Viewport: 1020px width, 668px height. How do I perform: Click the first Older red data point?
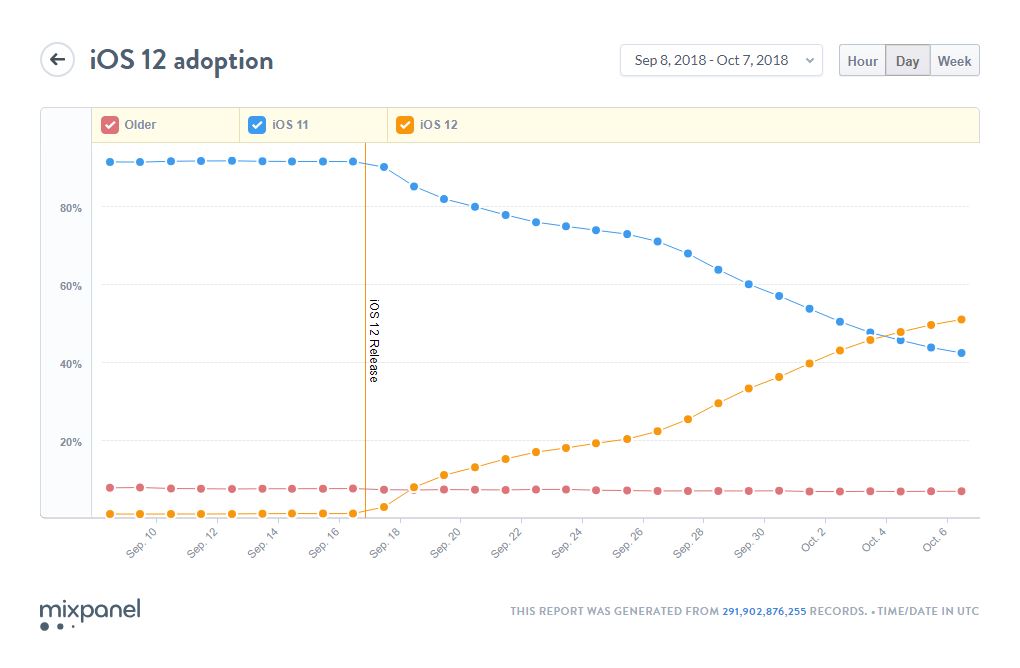point(110,488)
